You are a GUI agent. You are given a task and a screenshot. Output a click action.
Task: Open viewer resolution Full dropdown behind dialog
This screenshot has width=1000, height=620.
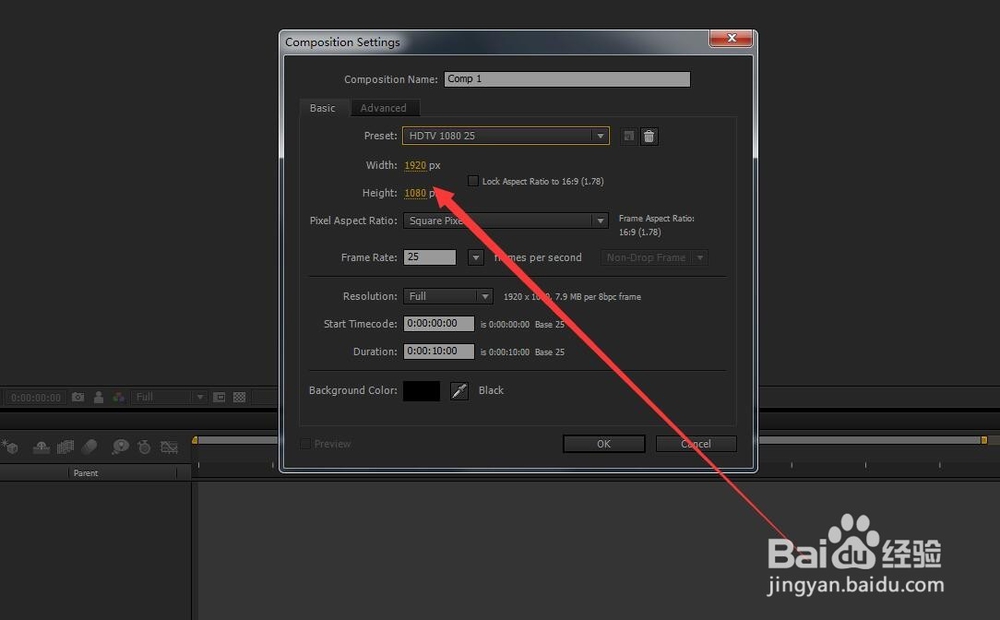[x=169, y=397]
